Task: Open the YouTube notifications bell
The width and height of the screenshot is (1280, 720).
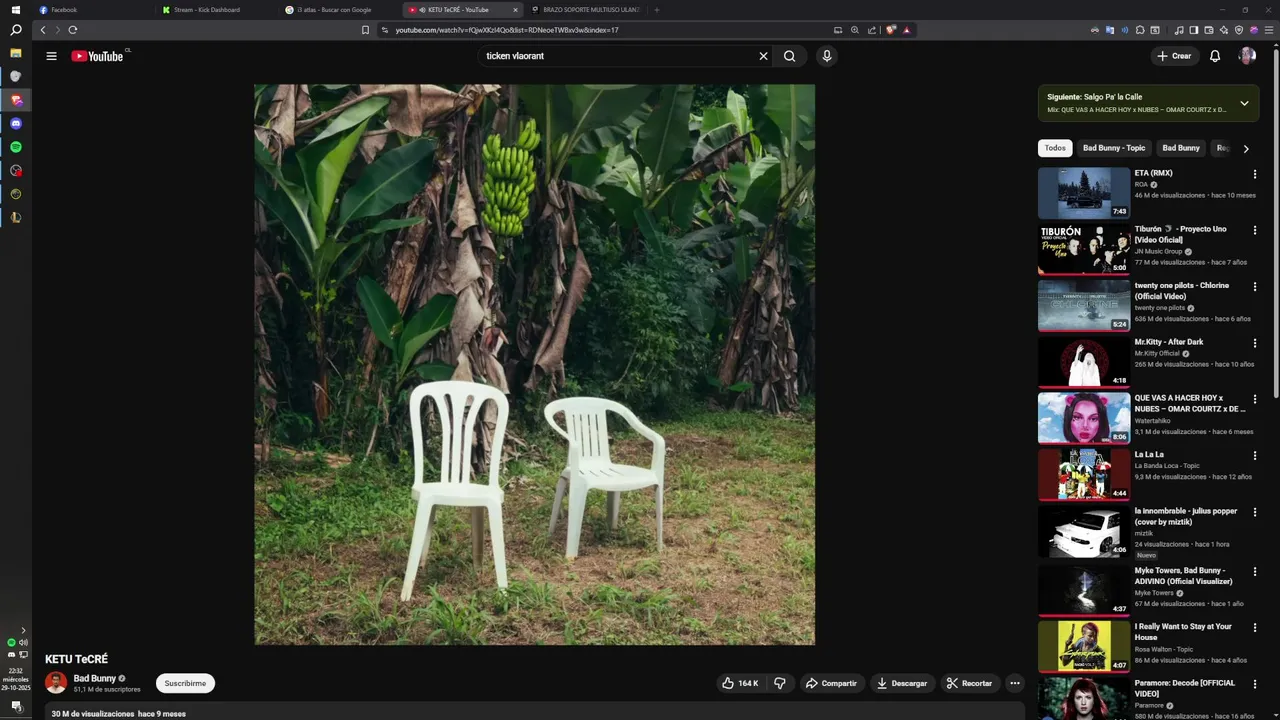Action: (1215, 56)
